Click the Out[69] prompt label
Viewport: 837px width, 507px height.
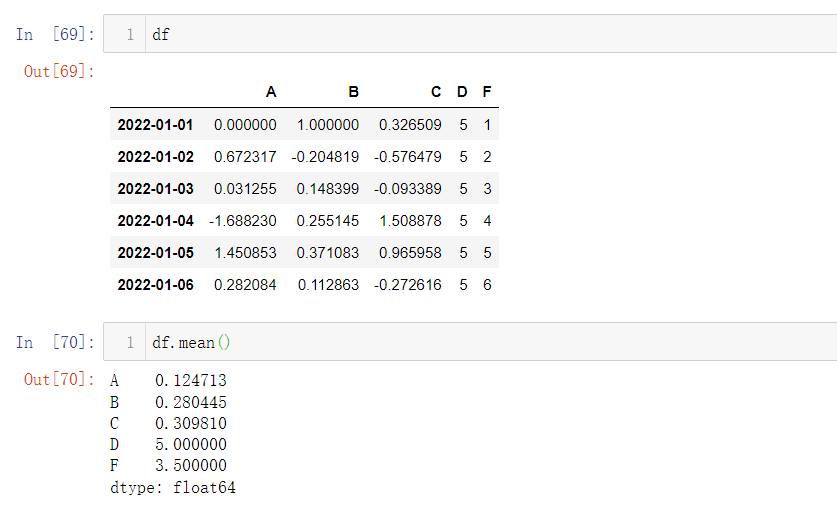59,71
